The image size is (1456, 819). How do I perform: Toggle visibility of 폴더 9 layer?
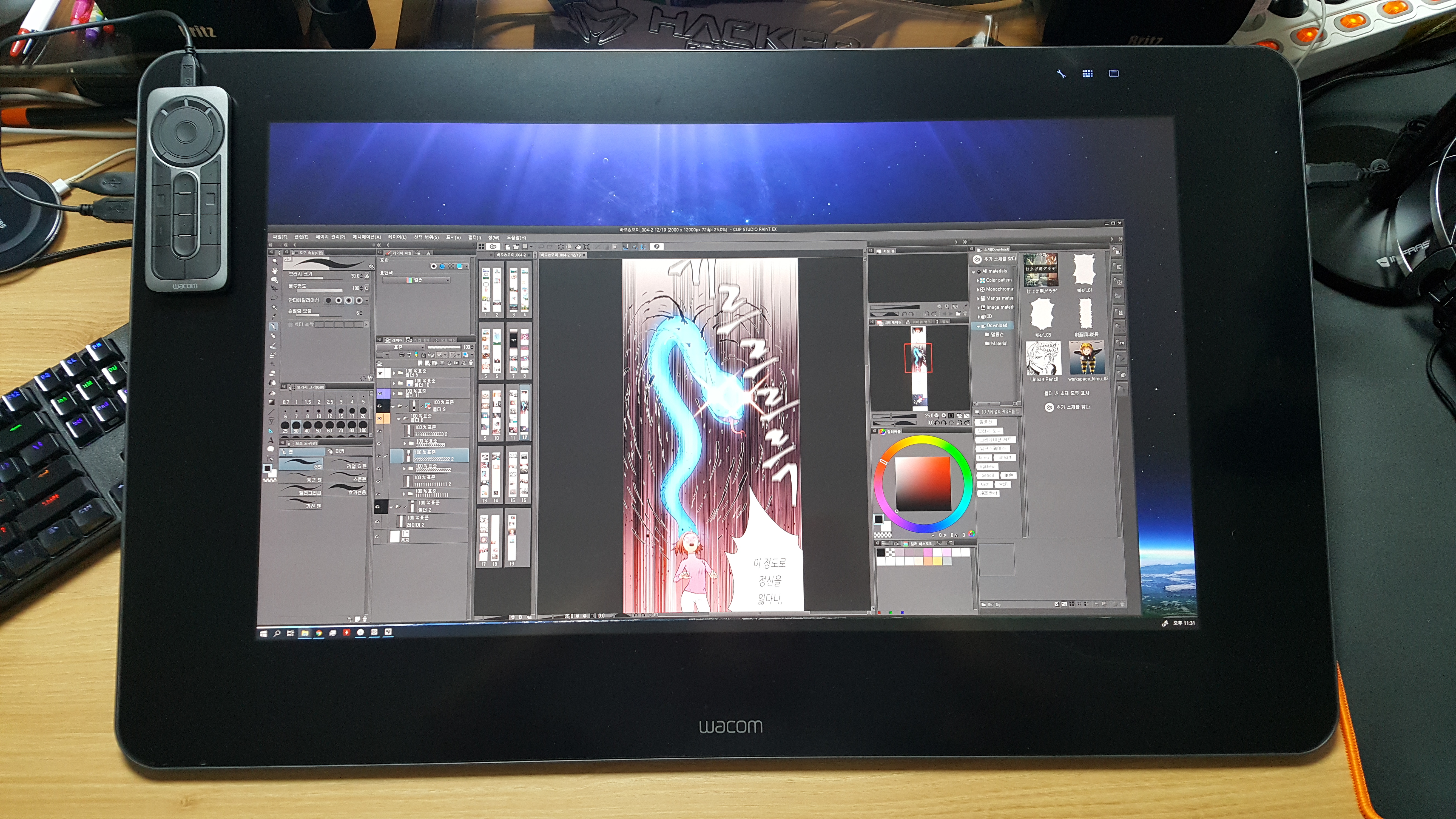(379, 406)
